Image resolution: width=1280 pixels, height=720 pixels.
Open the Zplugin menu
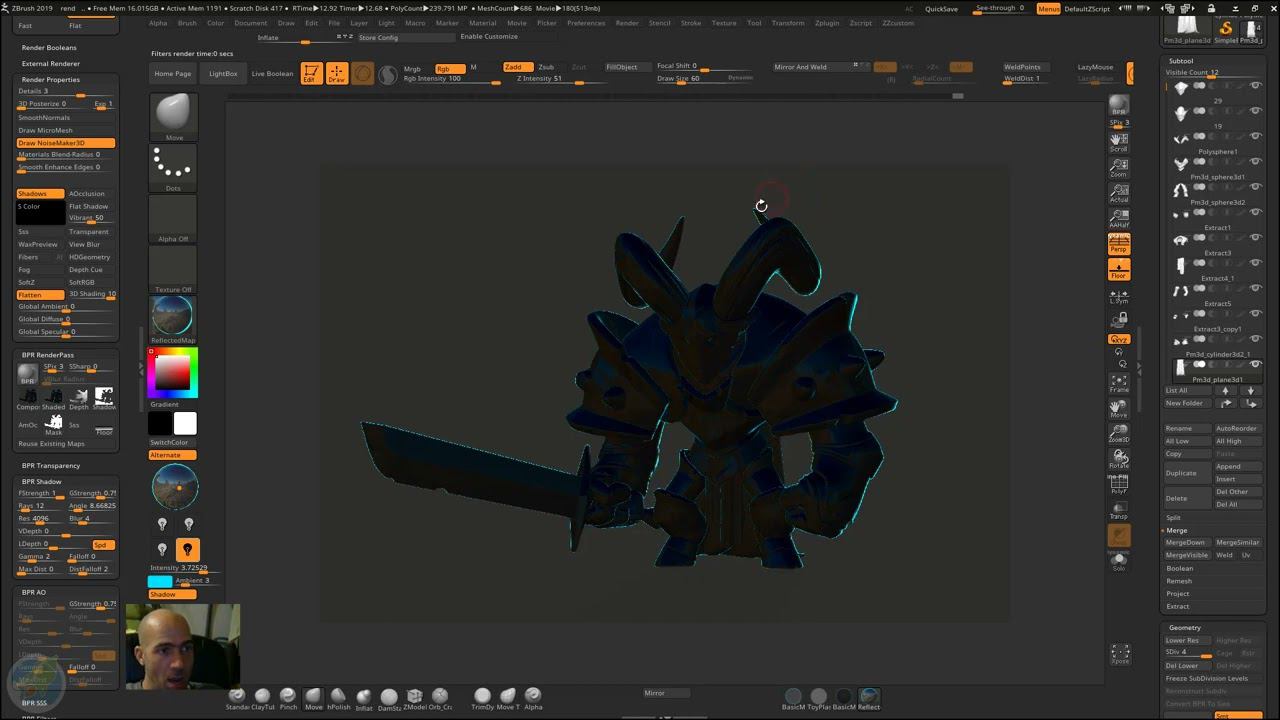point(827,23)
